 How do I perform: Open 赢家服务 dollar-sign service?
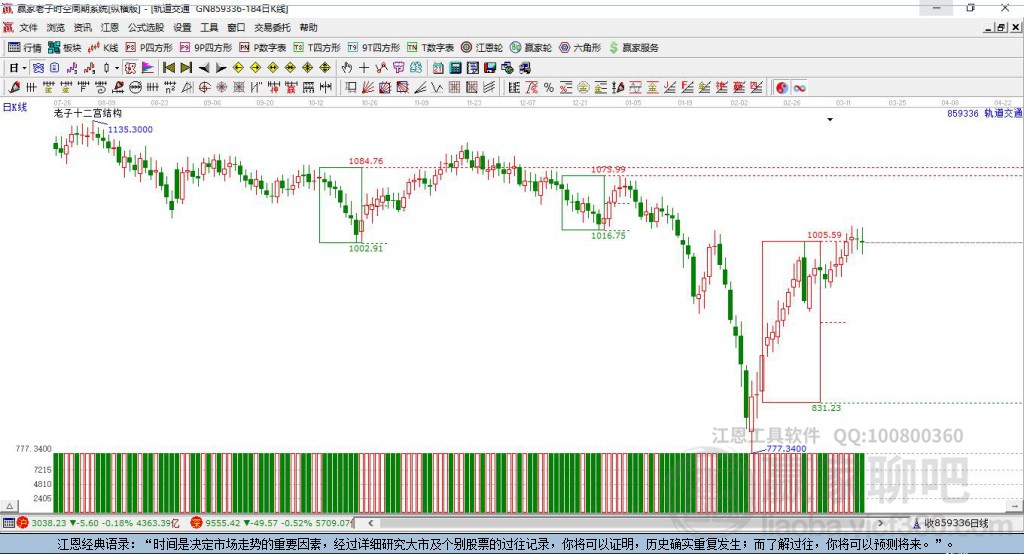(x=633, y=48)
